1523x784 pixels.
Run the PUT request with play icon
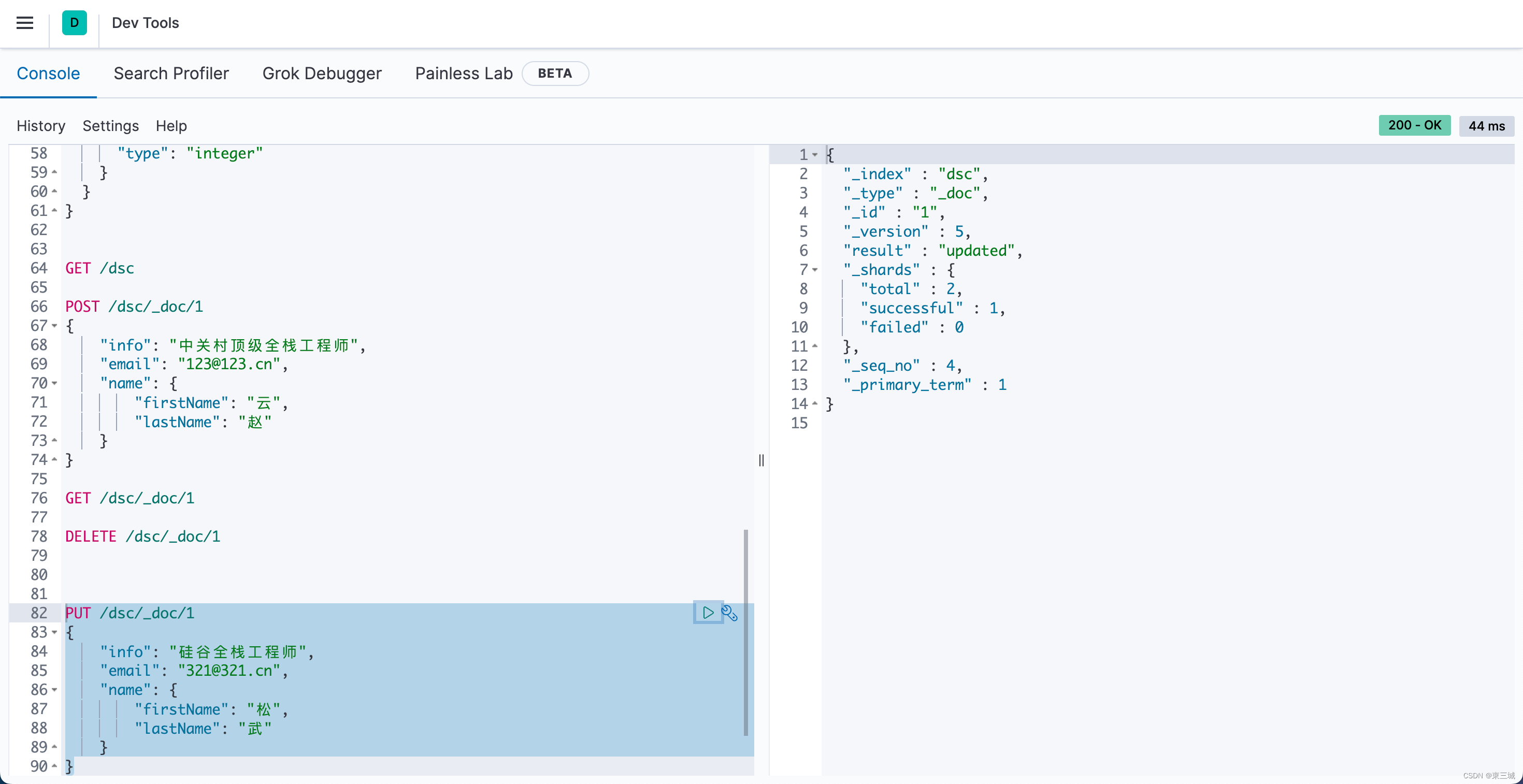click(x=708, y=613)
